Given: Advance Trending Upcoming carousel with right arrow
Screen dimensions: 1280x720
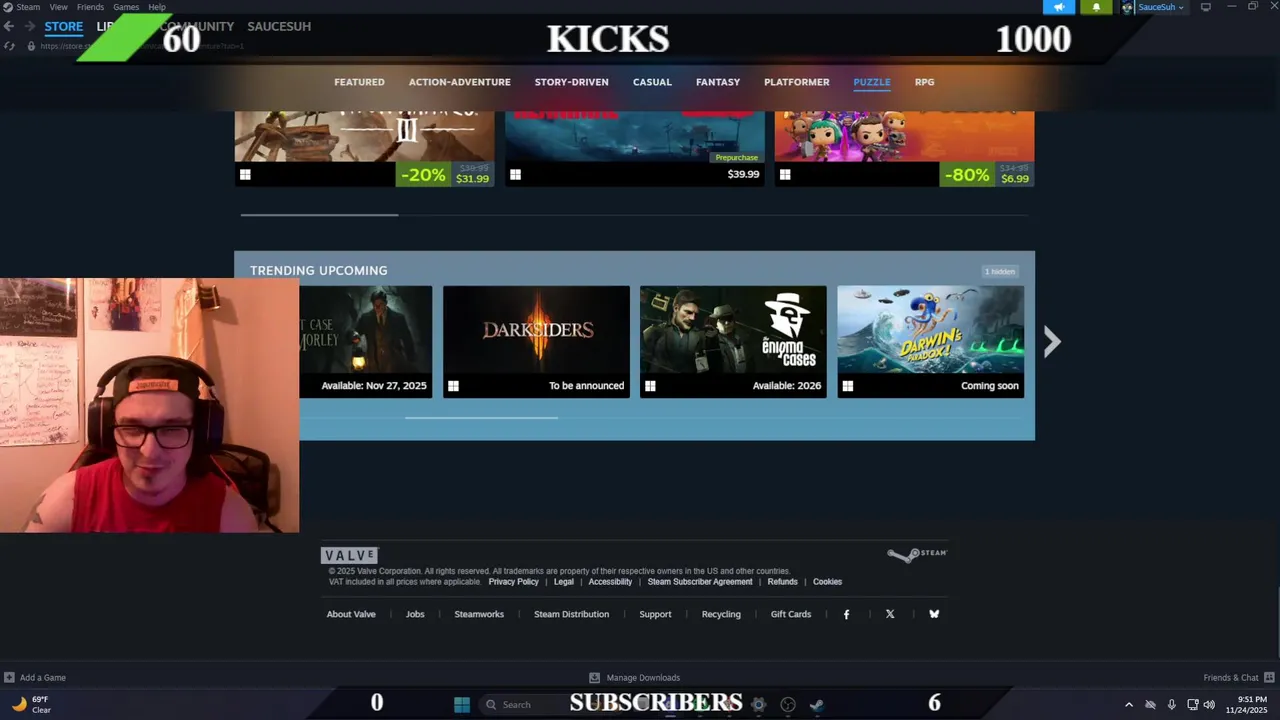Looking at the screenshot, I should (1051, 342).
